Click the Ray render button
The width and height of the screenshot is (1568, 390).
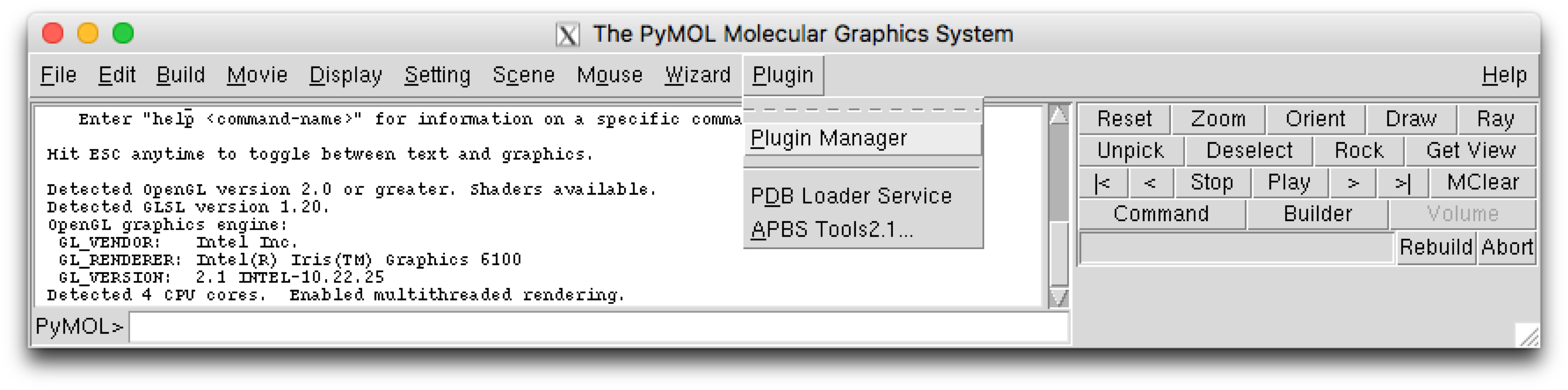pos(1495,119)
